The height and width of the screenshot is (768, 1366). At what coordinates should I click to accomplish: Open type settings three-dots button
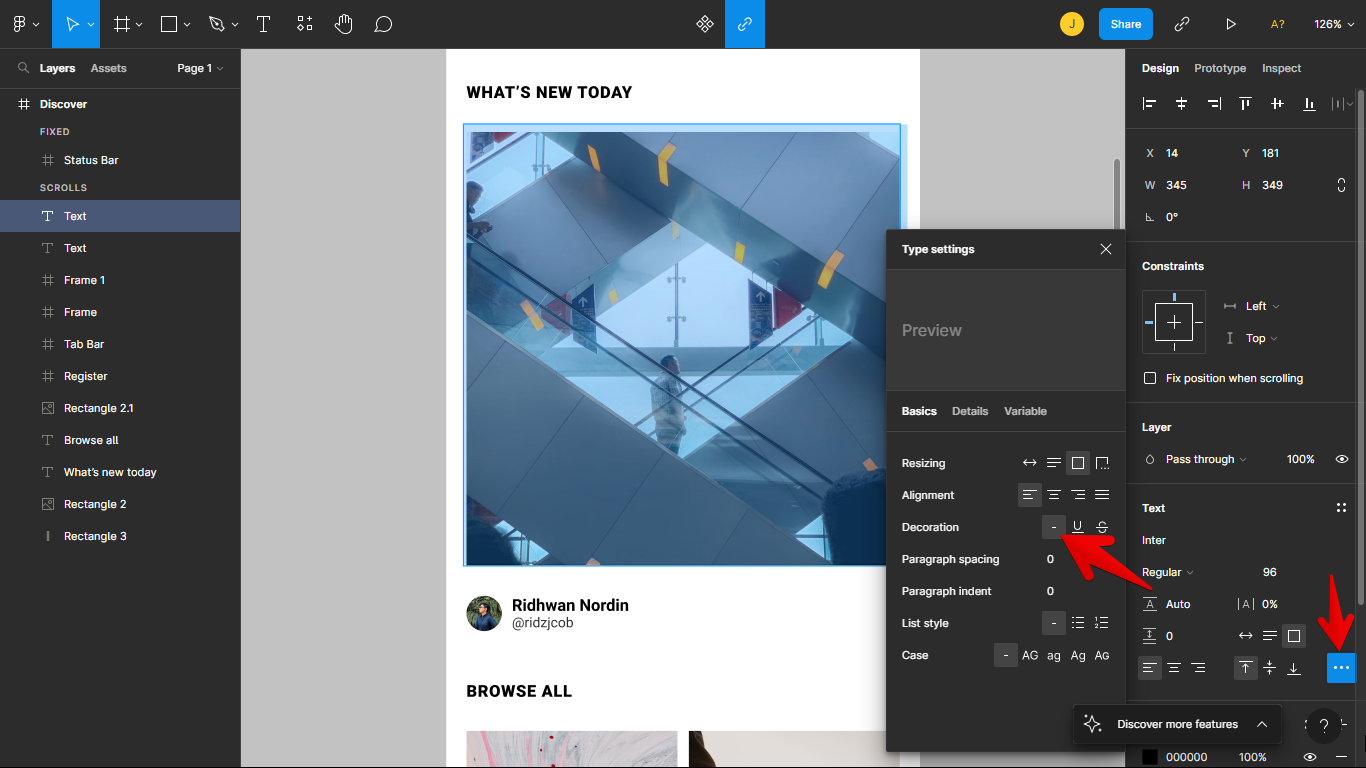1341,667
